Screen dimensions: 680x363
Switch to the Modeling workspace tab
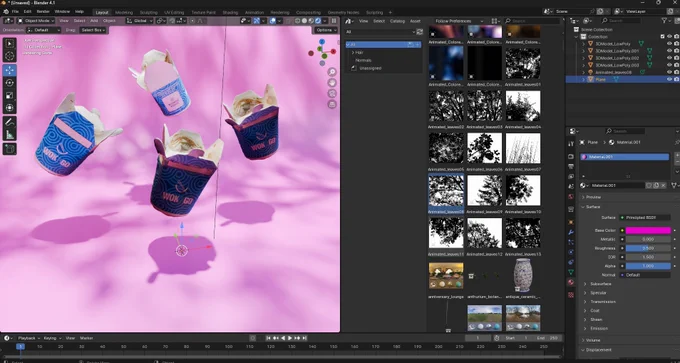click(x=124, y=12)
